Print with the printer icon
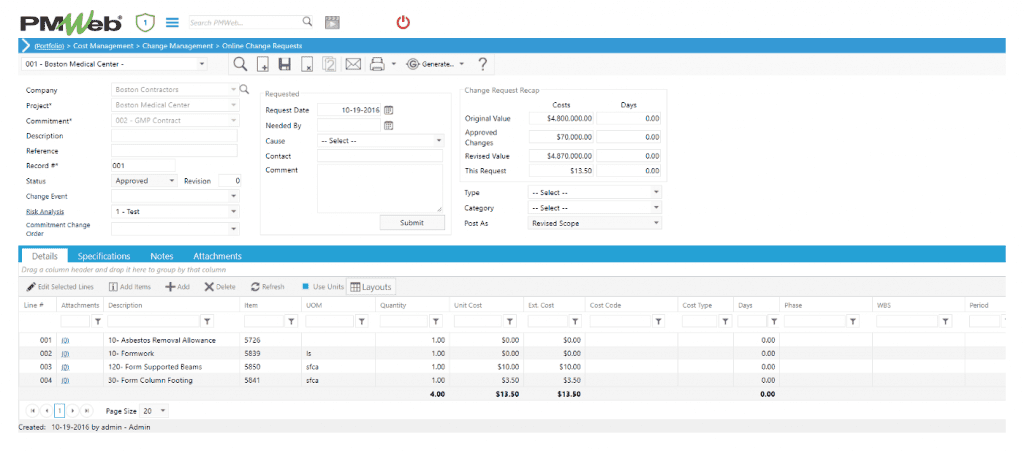The image size is (1024, 453). click(x=377, y=64)
